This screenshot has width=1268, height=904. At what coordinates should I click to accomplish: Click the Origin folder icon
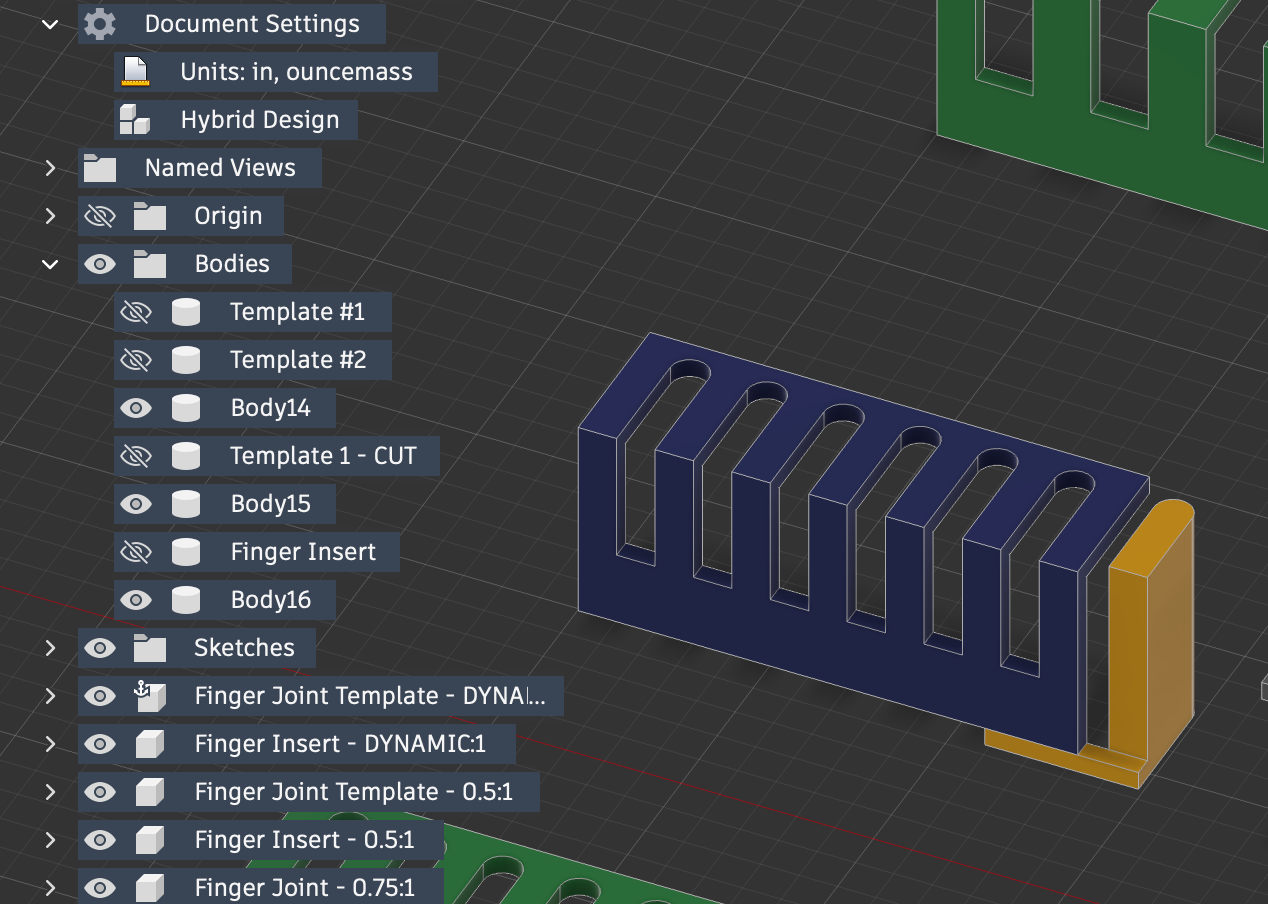(x=150, y=216)
